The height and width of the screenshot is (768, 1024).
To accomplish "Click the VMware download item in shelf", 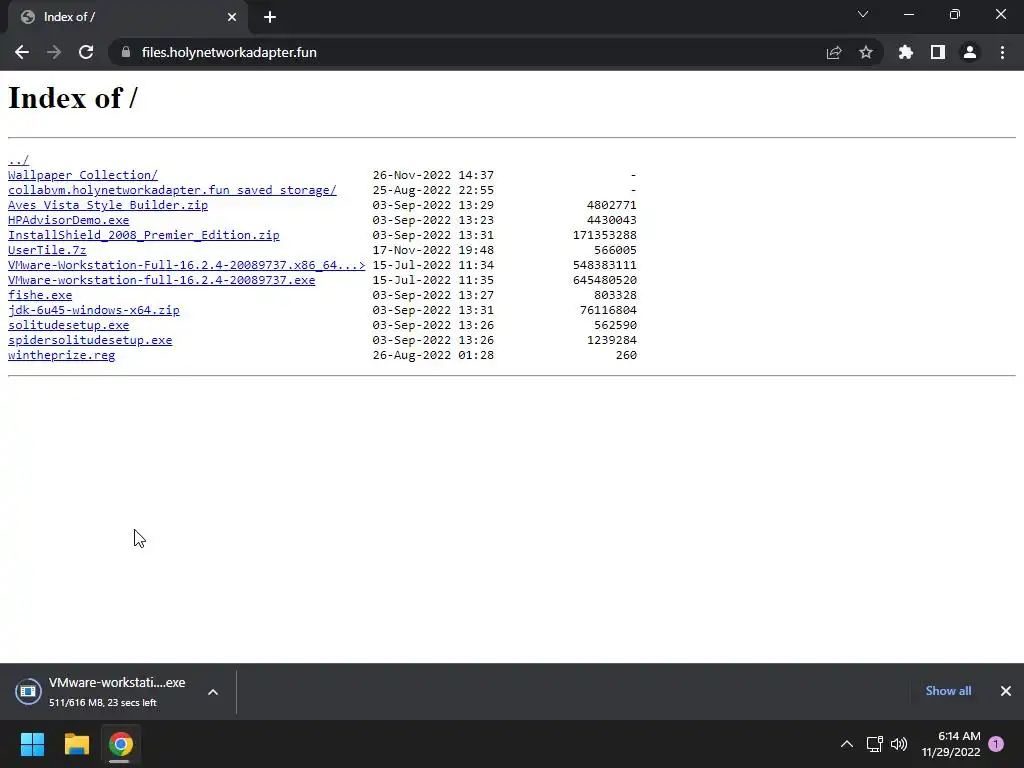I will [101, 692].
